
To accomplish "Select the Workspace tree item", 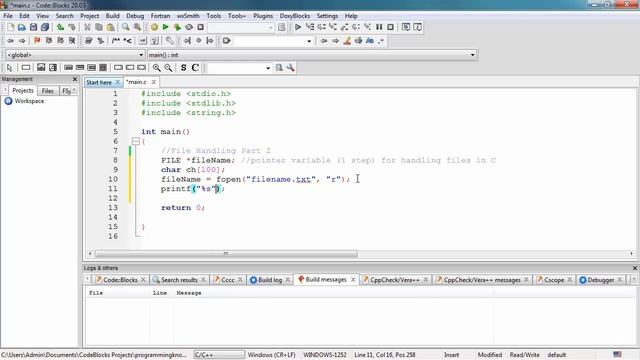I will point(29,101).
